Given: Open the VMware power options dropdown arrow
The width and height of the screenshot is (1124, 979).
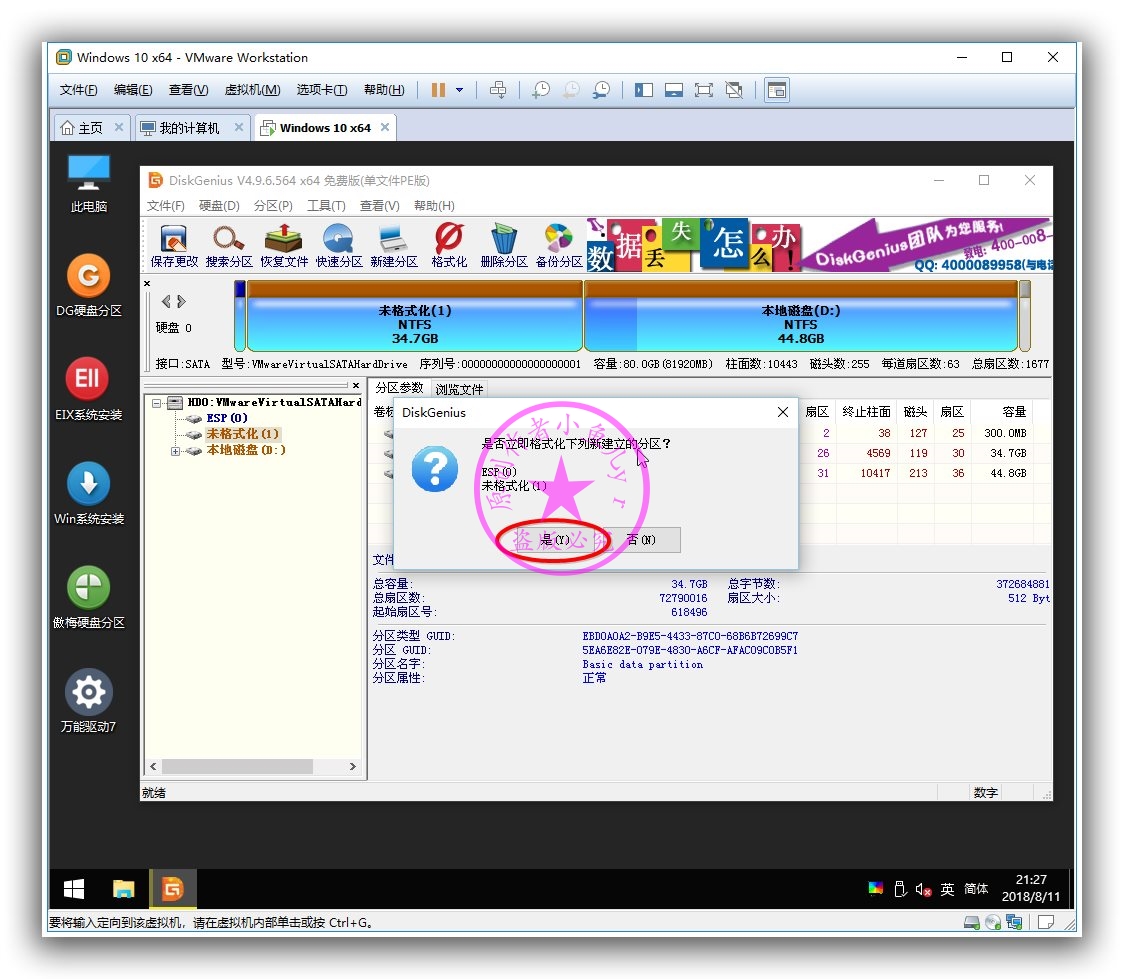Looking at the screenshot, I should 459,90.
